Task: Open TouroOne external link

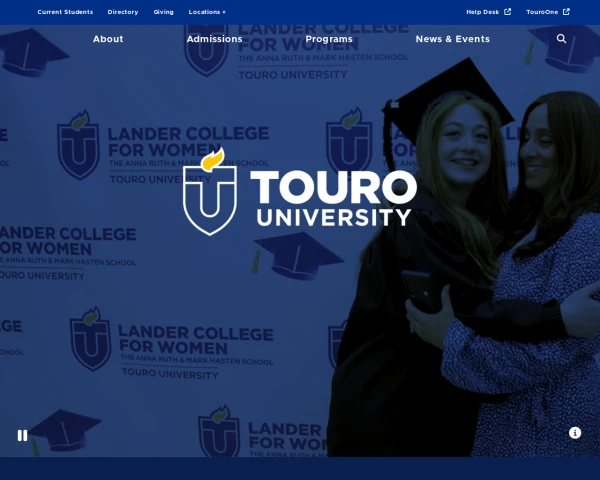Action: tap(548, 12)
